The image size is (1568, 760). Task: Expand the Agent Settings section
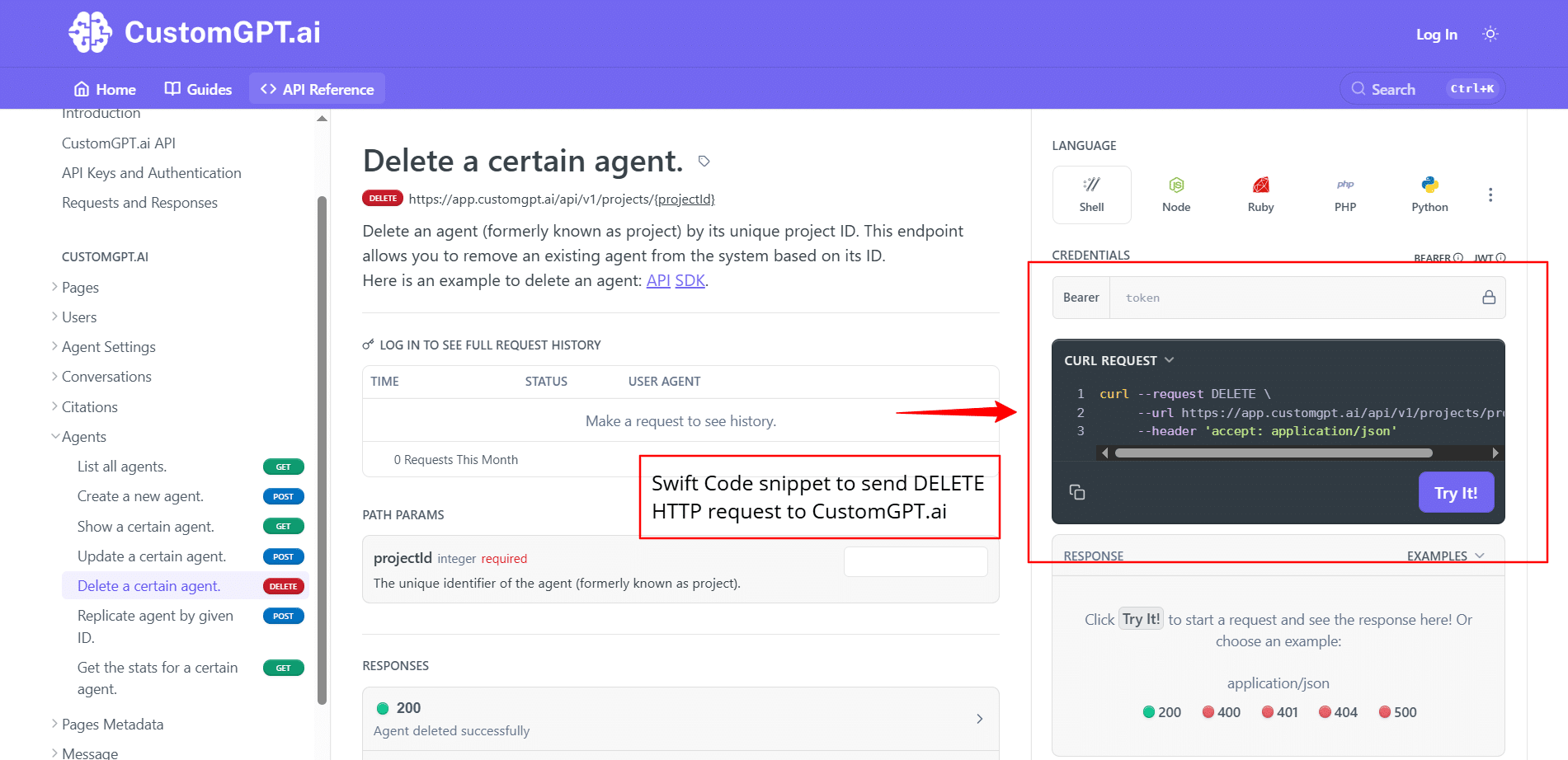click(108, 346)
